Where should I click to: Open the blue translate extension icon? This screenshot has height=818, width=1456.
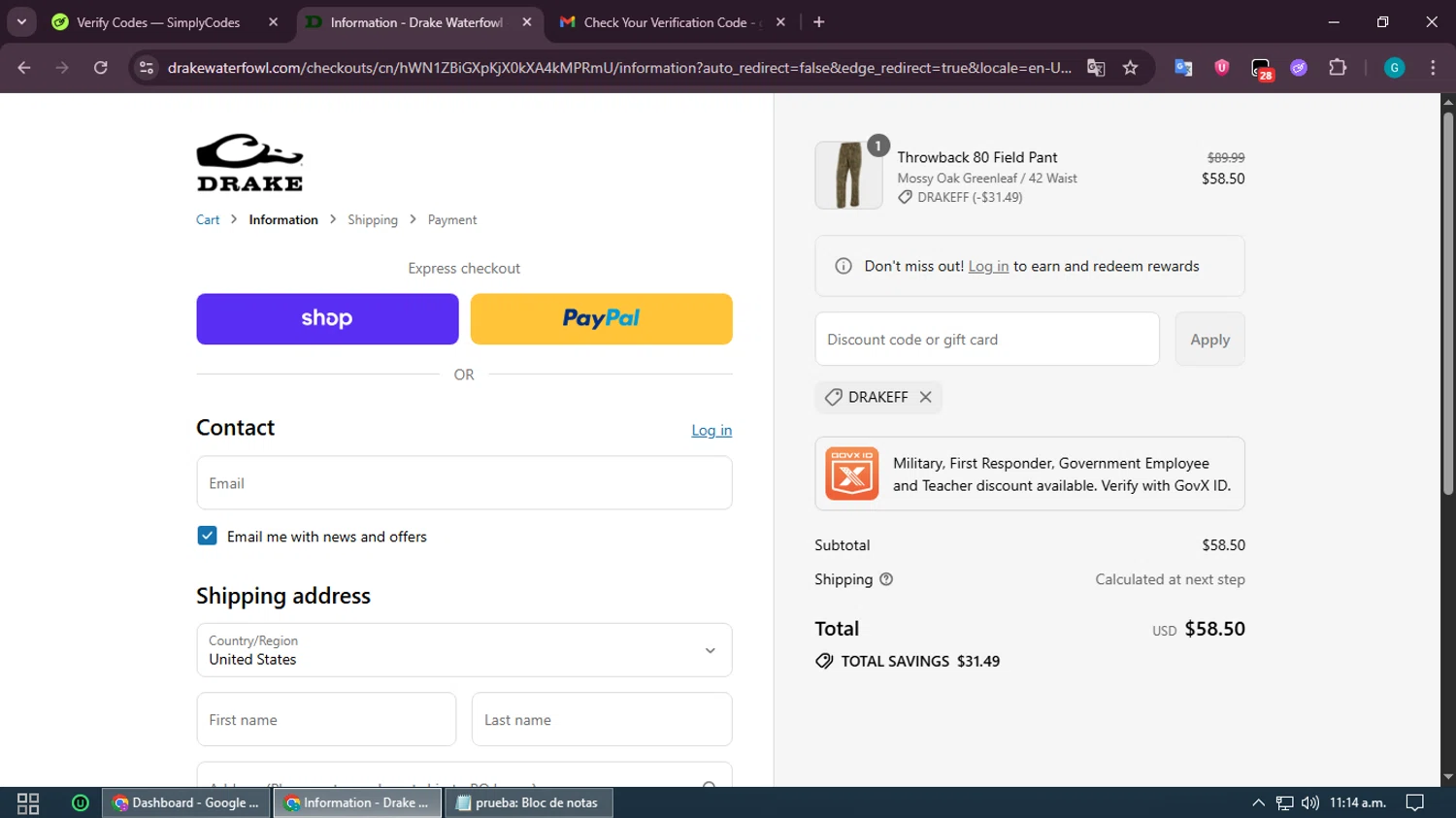1183,68
